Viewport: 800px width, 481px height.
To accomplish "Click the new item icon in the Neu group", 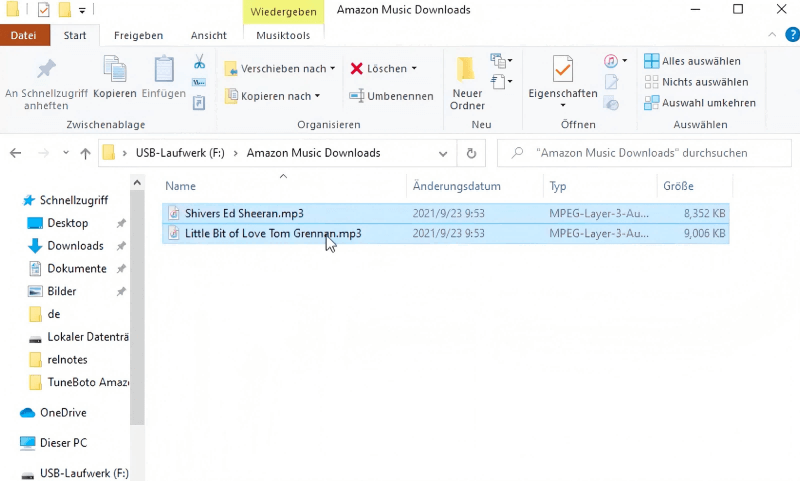I will pos(498,60).
